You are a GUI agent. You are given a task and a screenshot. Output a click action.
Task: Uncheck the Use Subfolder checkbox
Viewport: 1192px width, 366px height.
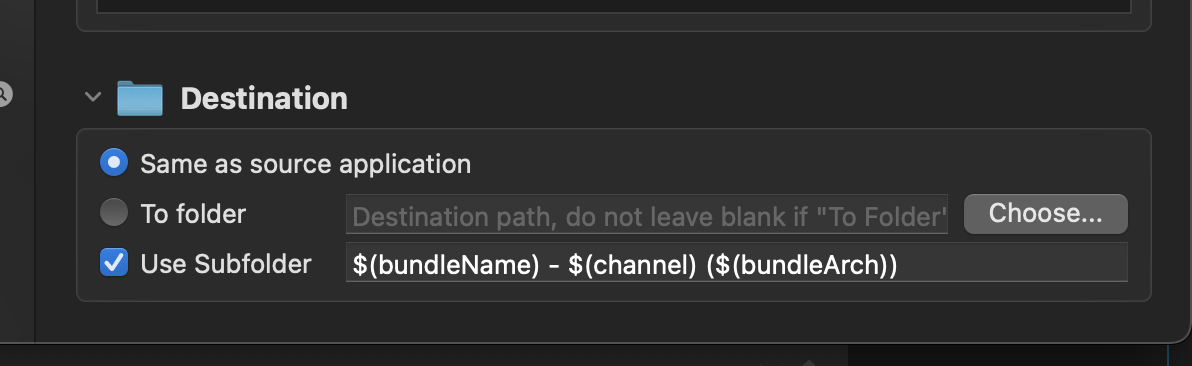(114, 263)
